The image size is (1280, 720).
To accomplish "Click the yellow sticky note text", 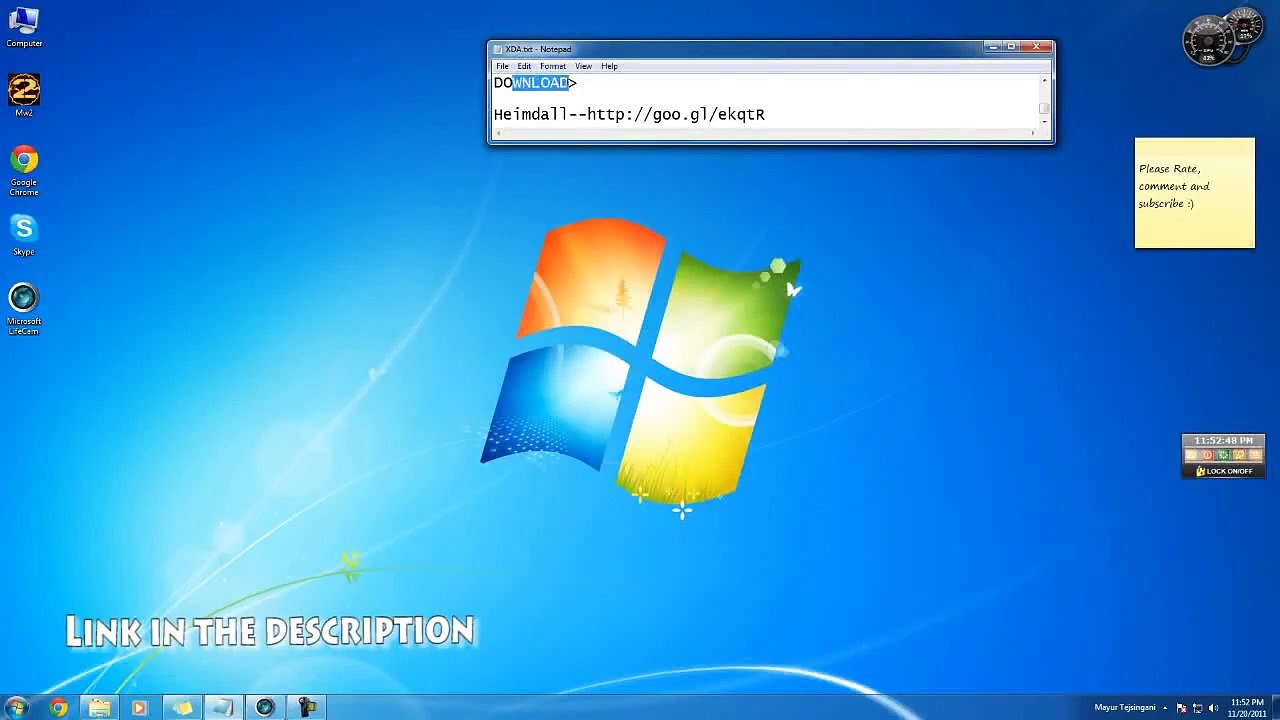I will coord(1174,186).
